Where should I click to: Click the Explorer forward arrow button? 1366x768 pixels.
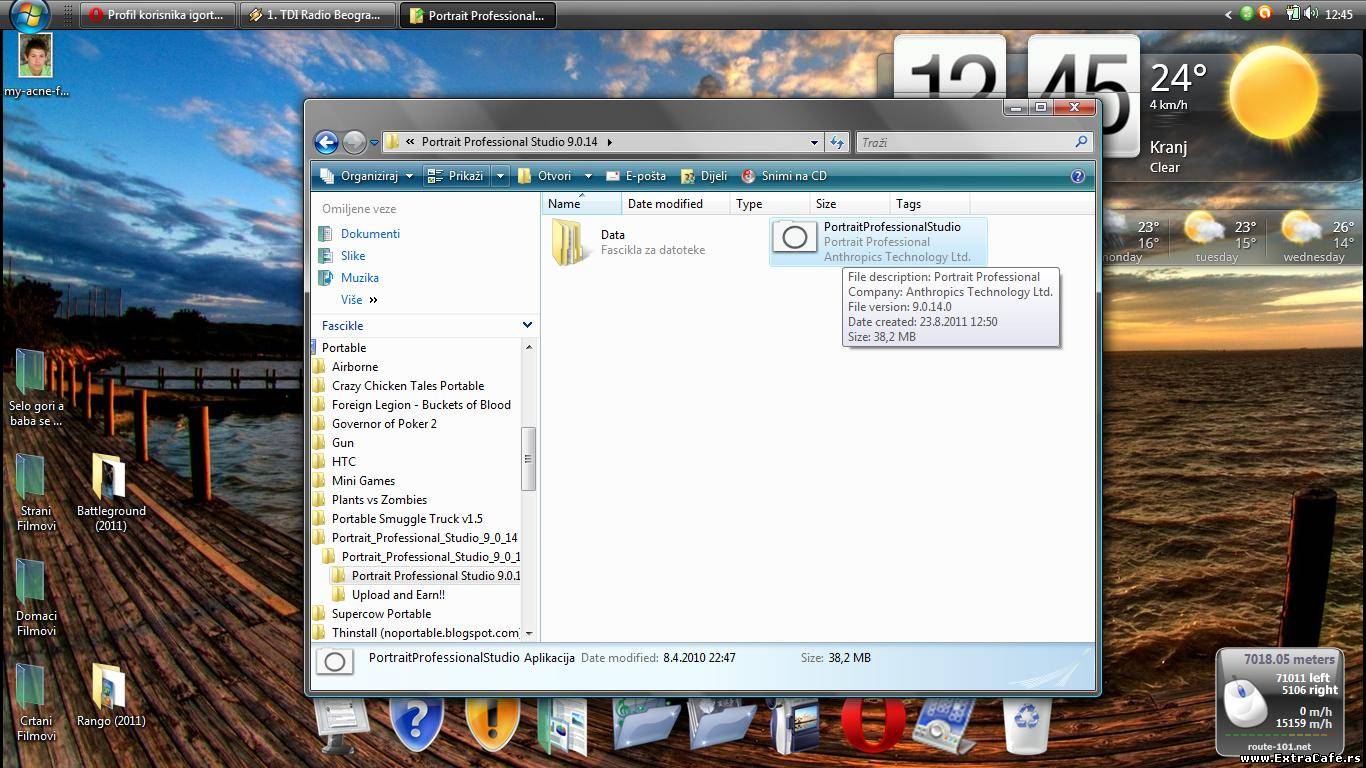tap(354, 142)
